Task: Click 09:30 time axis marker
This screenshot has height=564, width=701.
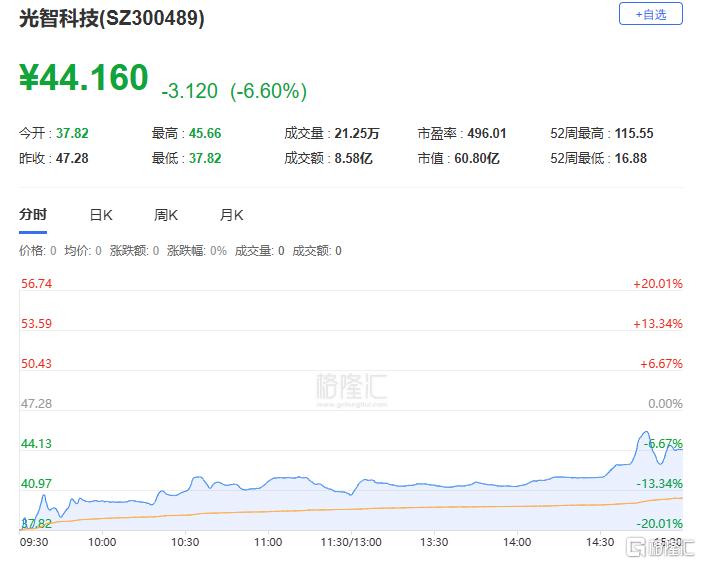Action: 34,542
